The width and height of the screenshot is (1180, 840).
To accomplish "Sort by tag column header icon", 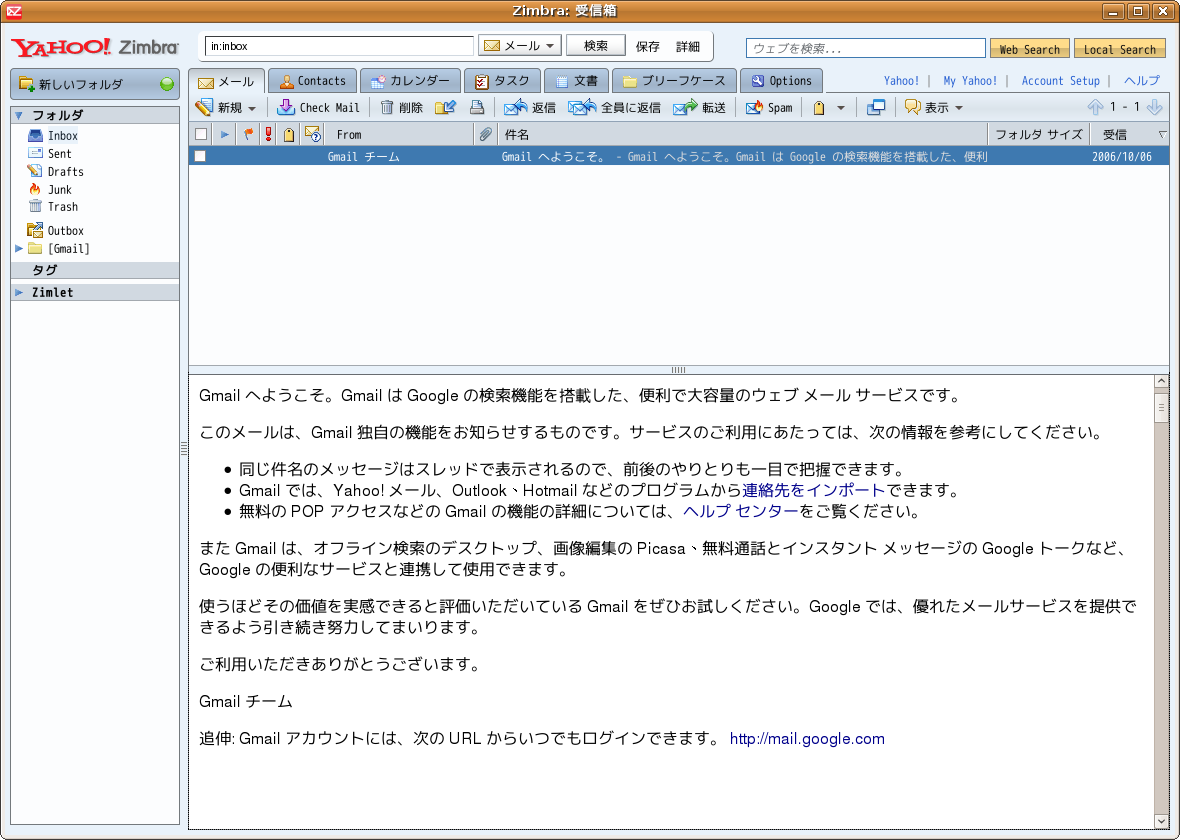I will coord(289,135).
